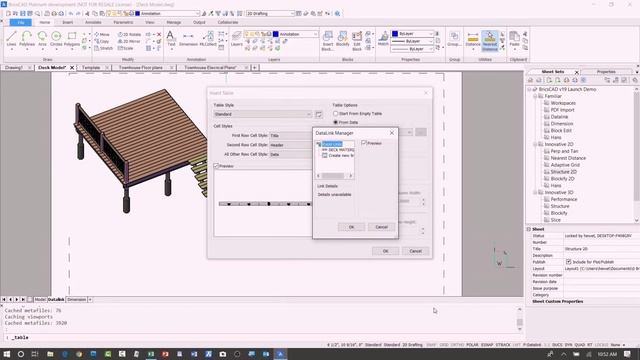
Task: Use the Copy tool in Modify
Action: (102, 41)
